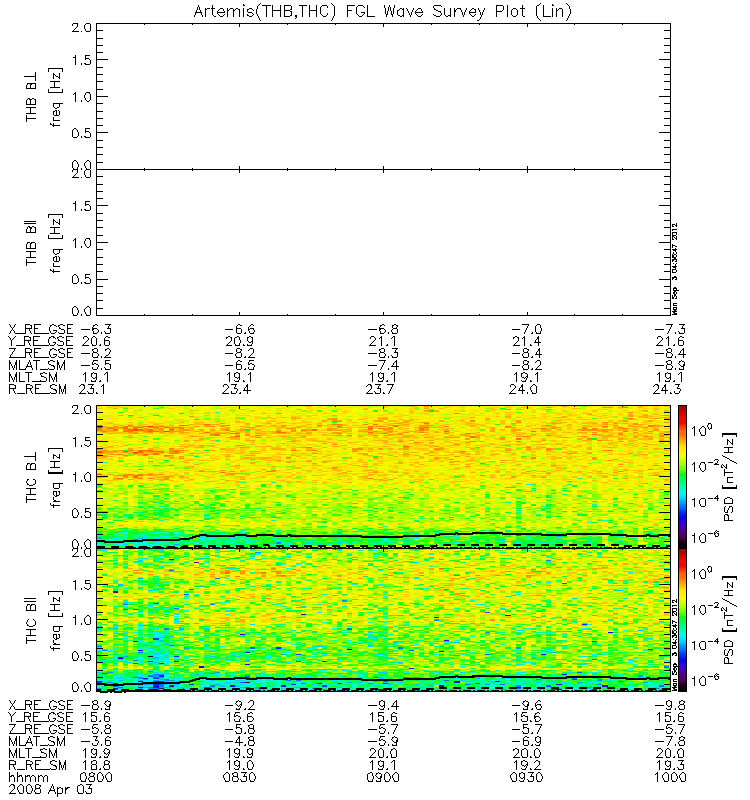Click the PSD color bar beside THC B⊥ panel
The image size is (750, 800).
pos(682,477)
